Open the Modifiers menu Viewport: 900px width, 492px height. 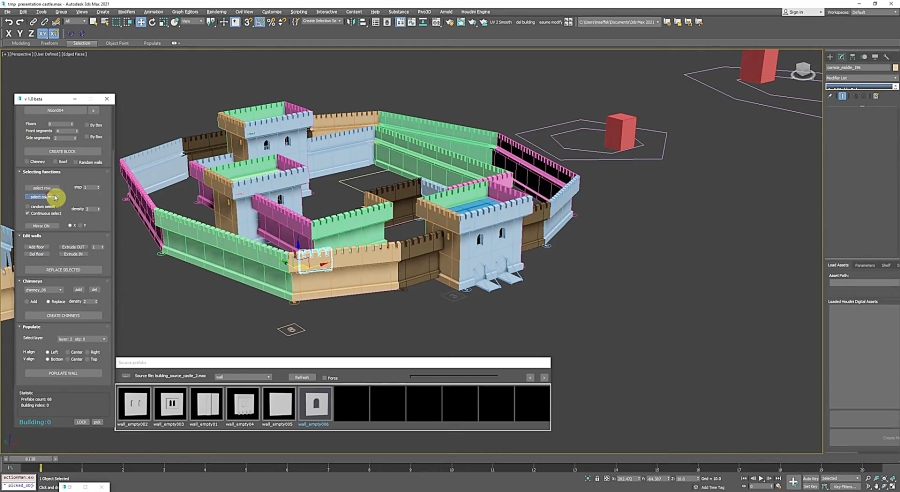[126, 11]
